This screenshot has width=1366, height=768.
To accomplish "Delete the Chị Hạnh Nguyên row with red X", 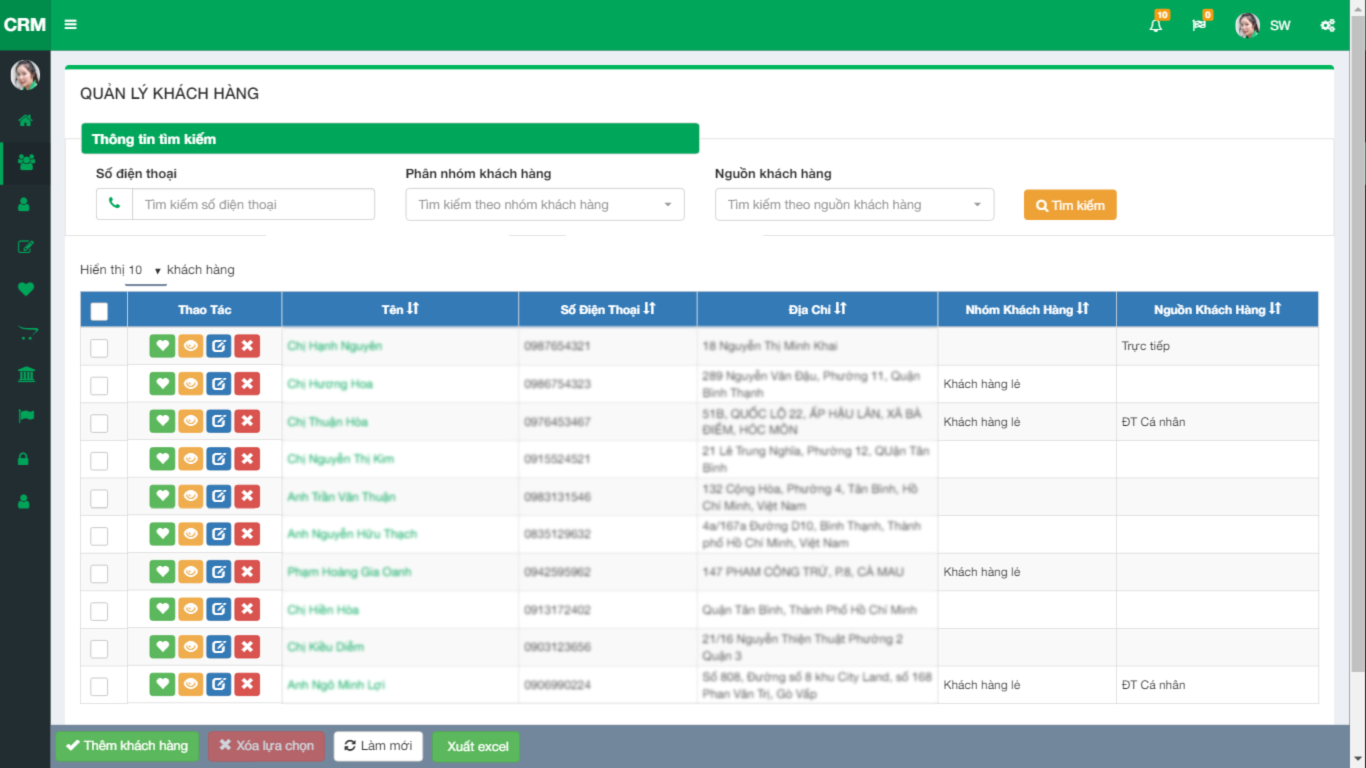I will [x=247, y=346].
